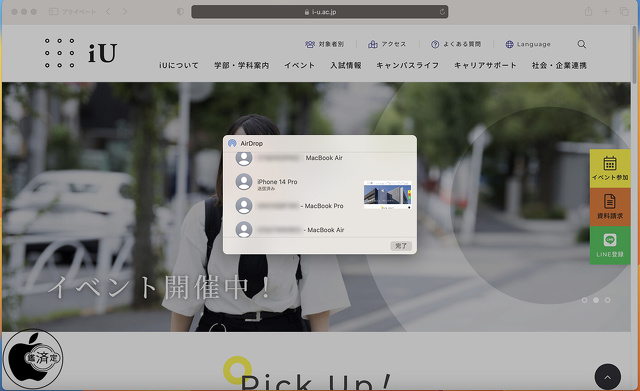The width and height of the screenshot is (640, 391).
Task: Open the アクセス link
Action: click(x=387, y=44)
